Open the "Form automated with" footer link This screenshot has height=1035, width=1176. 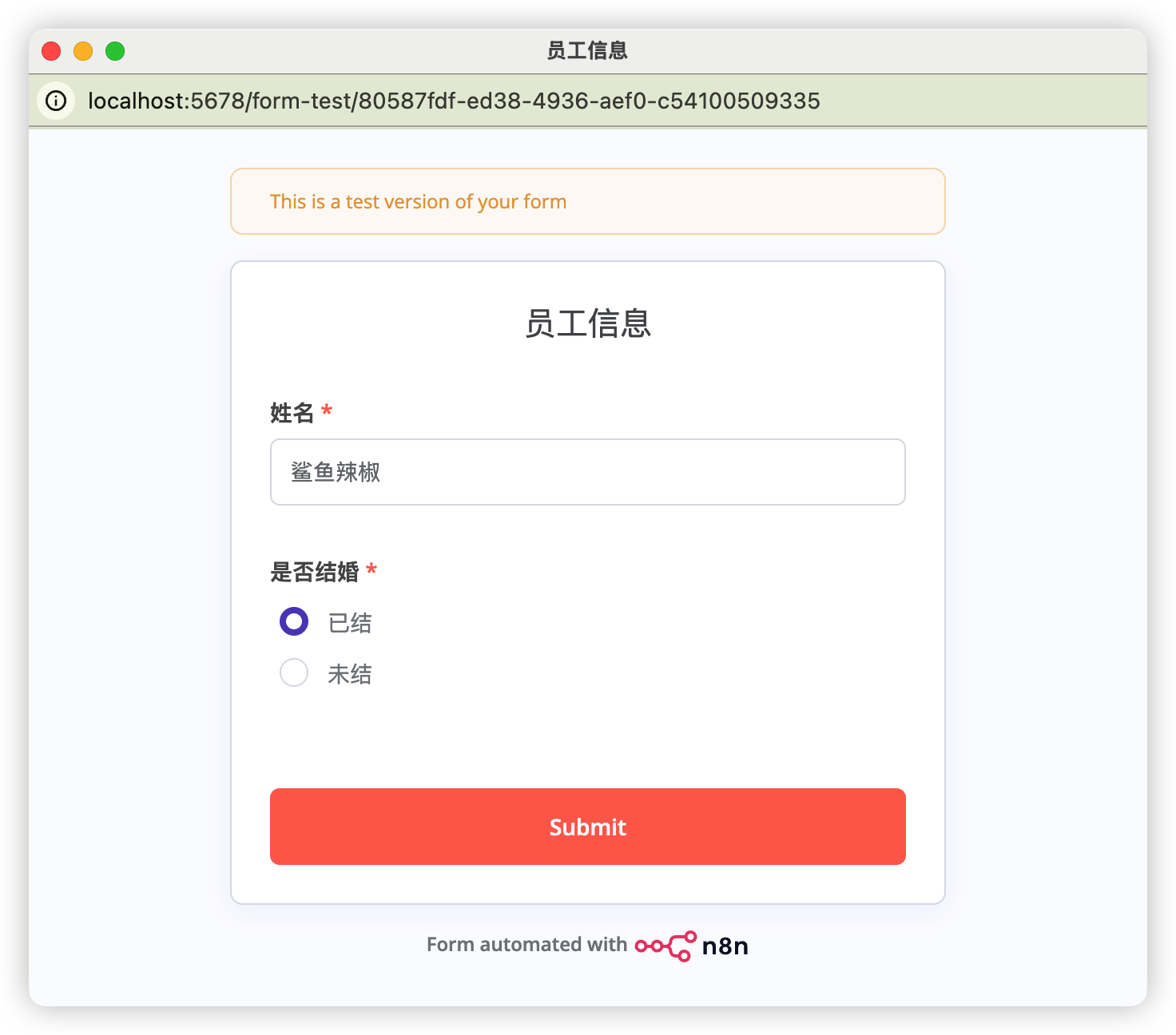526,945
